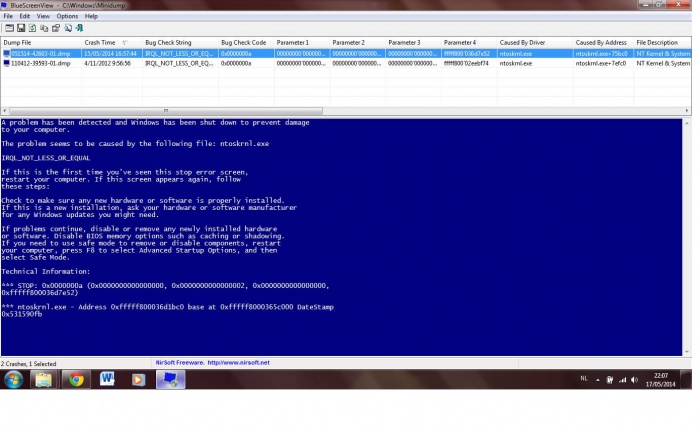Open the File menu
Image resolution: width=700 pixels, height=432 pixels.
[x=8, y=16]
